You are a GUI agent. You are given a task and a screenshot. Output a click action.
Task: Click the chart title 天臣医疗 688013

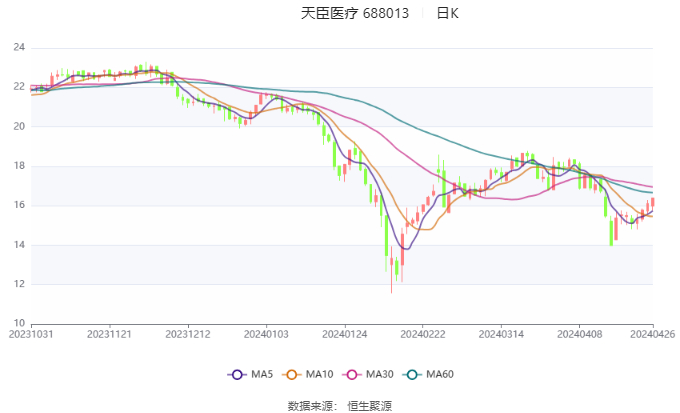click(x=355, y=14)
